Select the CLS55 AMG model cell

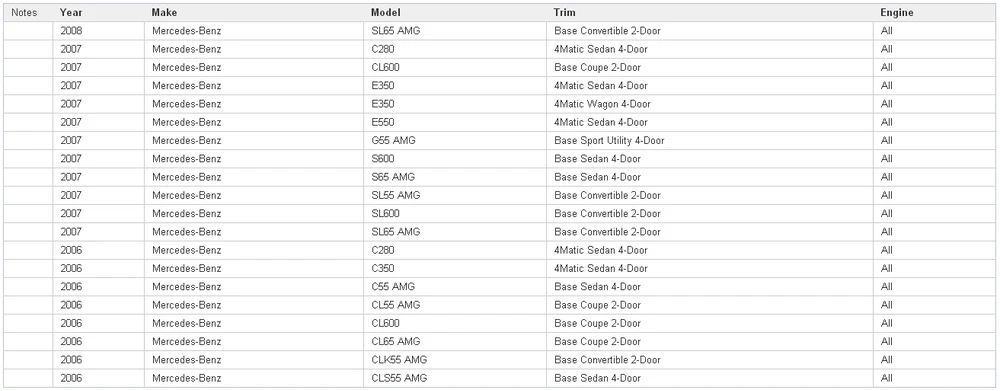tap(455, 378)
